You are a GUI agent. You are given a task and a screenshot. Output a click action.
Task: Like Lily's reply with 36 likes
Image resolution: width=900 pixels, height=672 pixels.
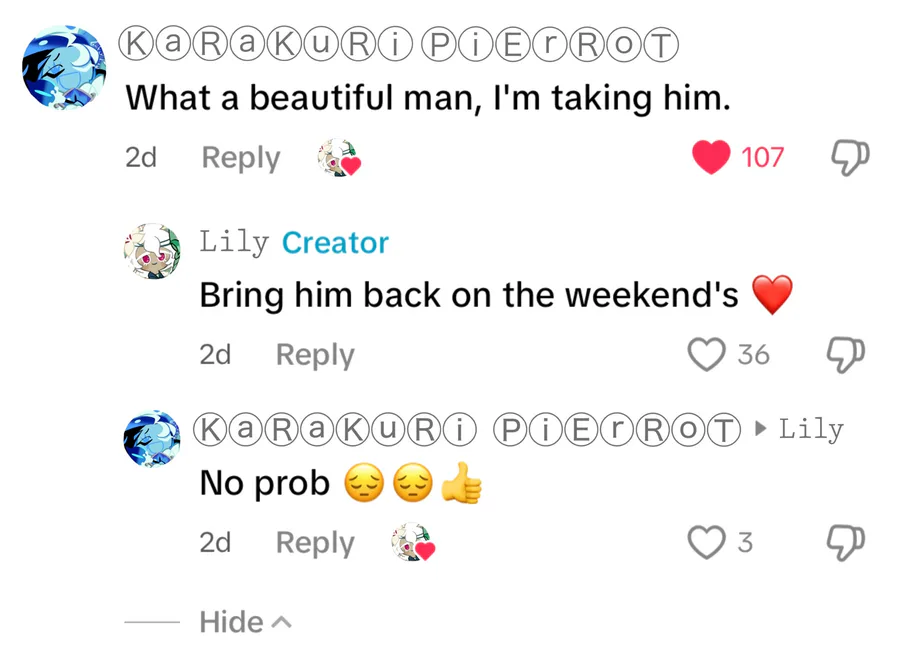click(706, 354)
